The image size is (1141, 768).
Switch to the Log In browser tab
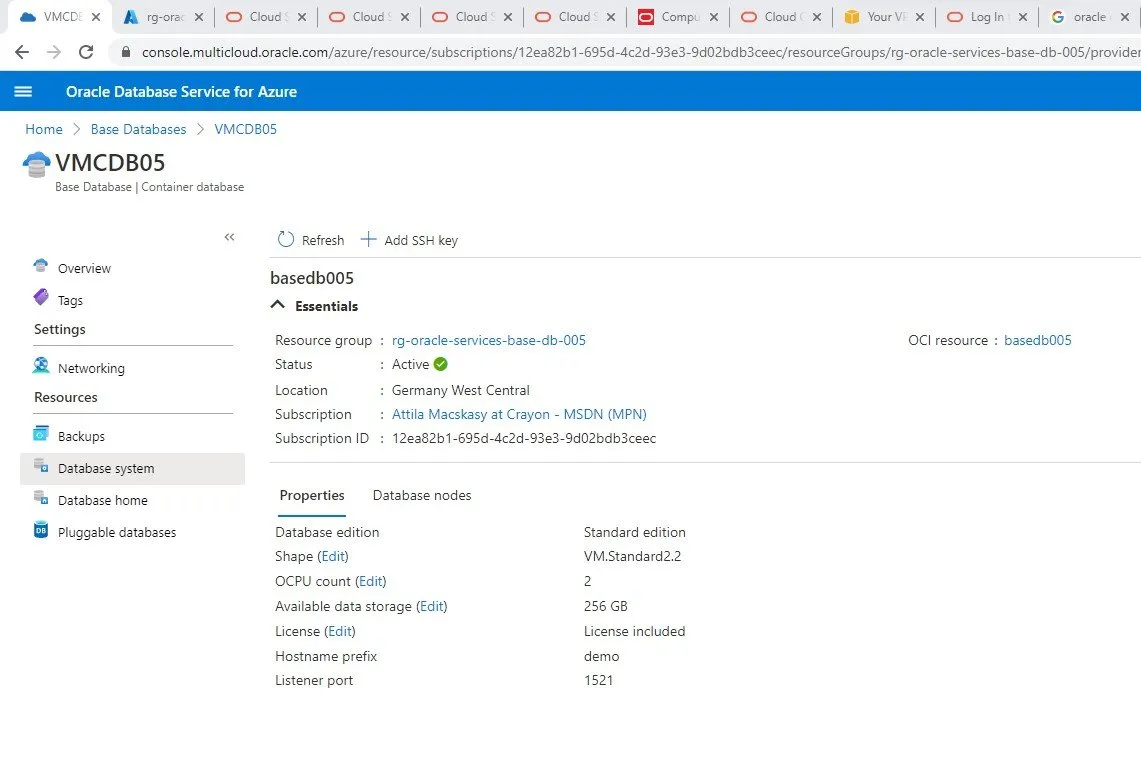pos(987,17)
